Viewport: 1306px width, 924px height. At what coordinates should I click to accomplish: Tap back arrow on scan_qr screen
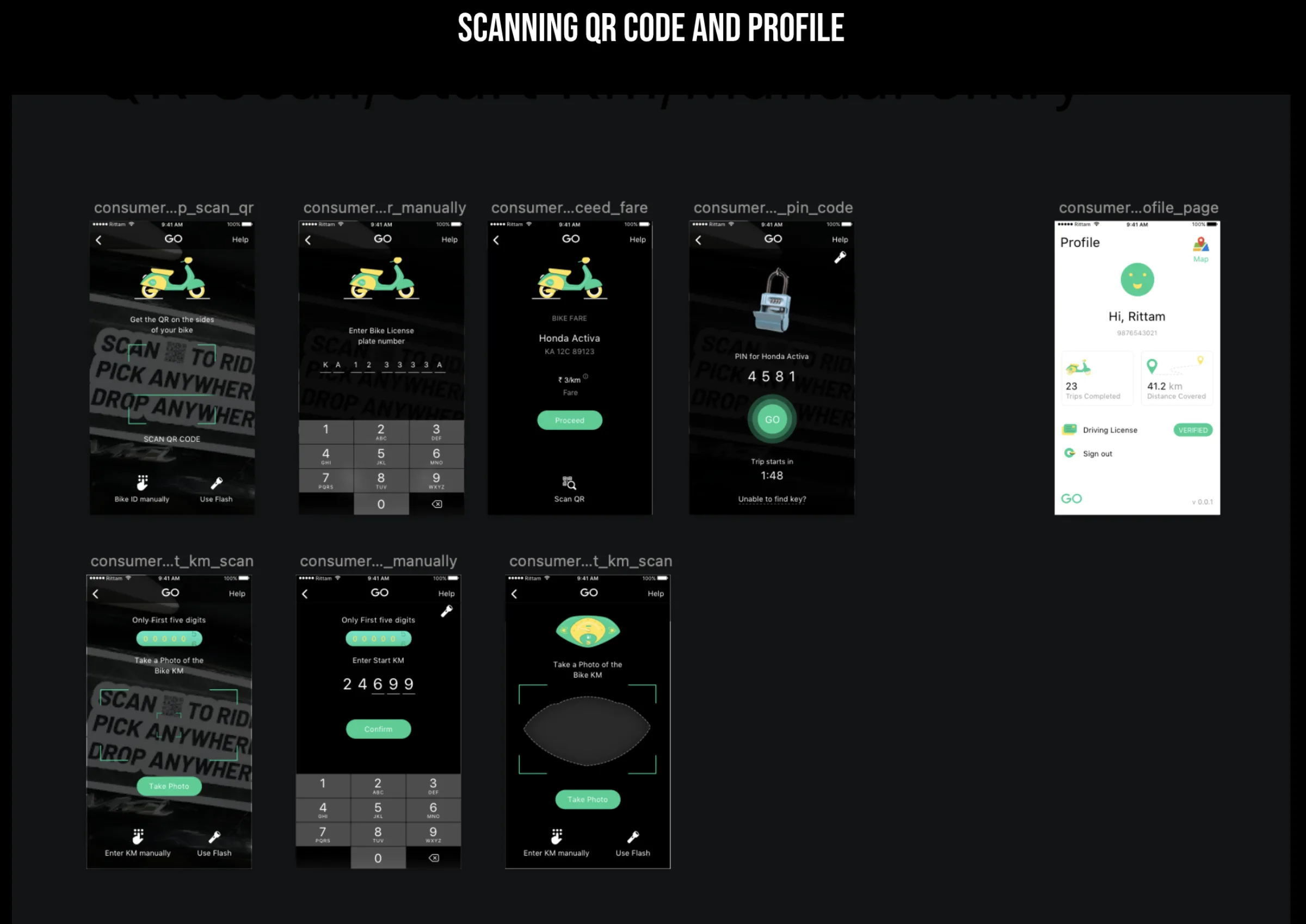point(98,240)
